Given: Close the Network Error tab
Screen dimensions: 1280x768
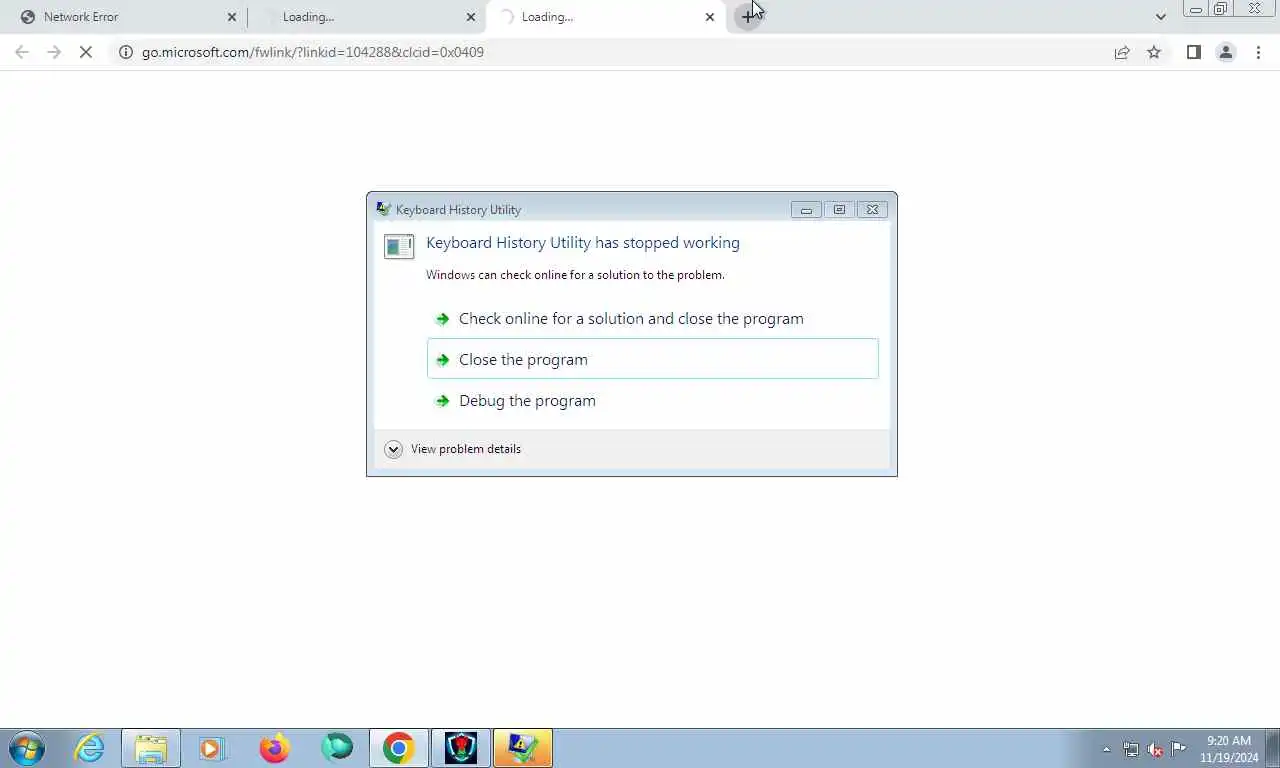Looking at the screenshot, I should (232, 17).
